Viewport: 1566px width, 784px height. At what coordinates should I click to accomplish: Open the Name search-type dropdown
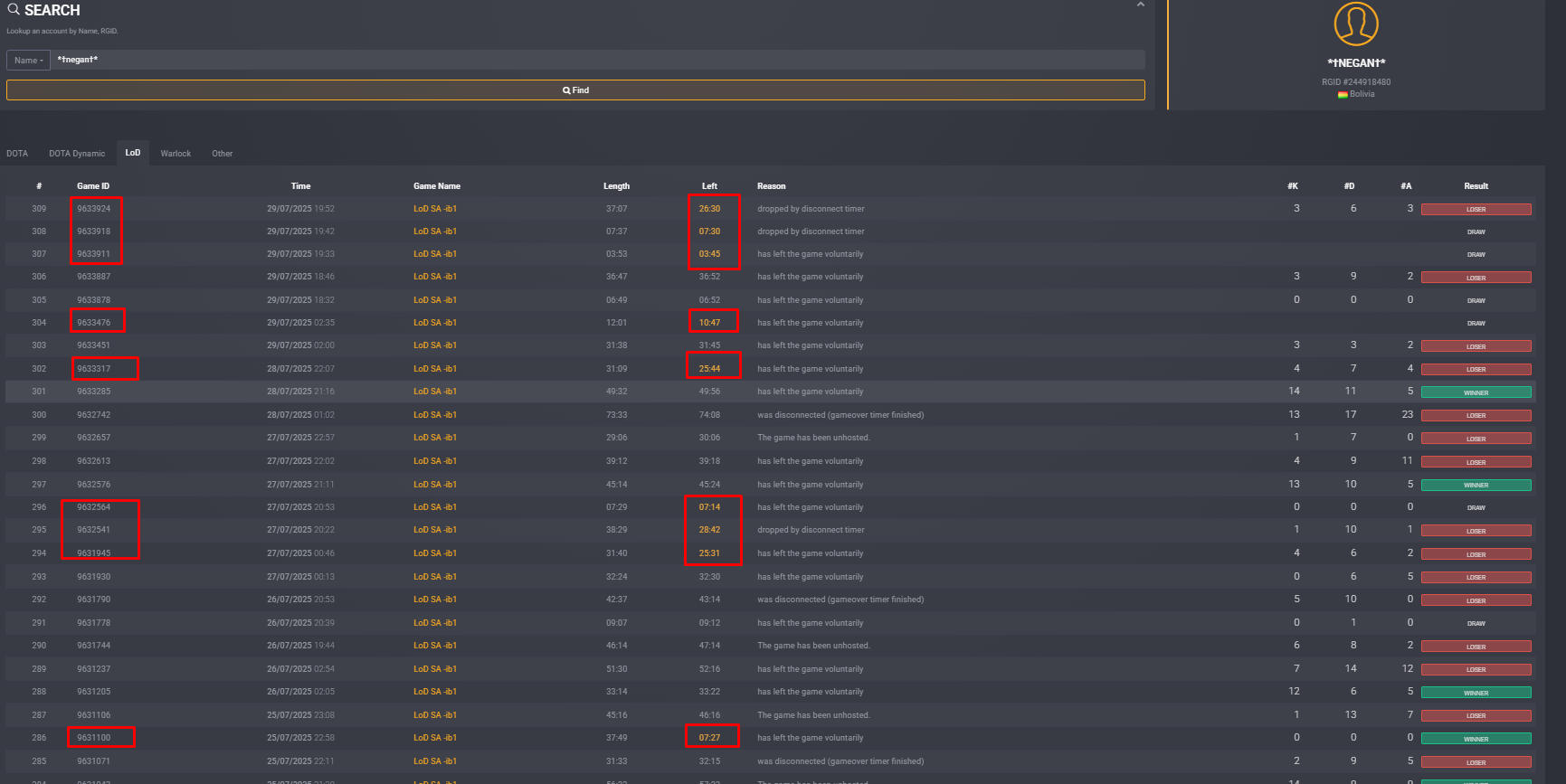(x=28, y=61)
